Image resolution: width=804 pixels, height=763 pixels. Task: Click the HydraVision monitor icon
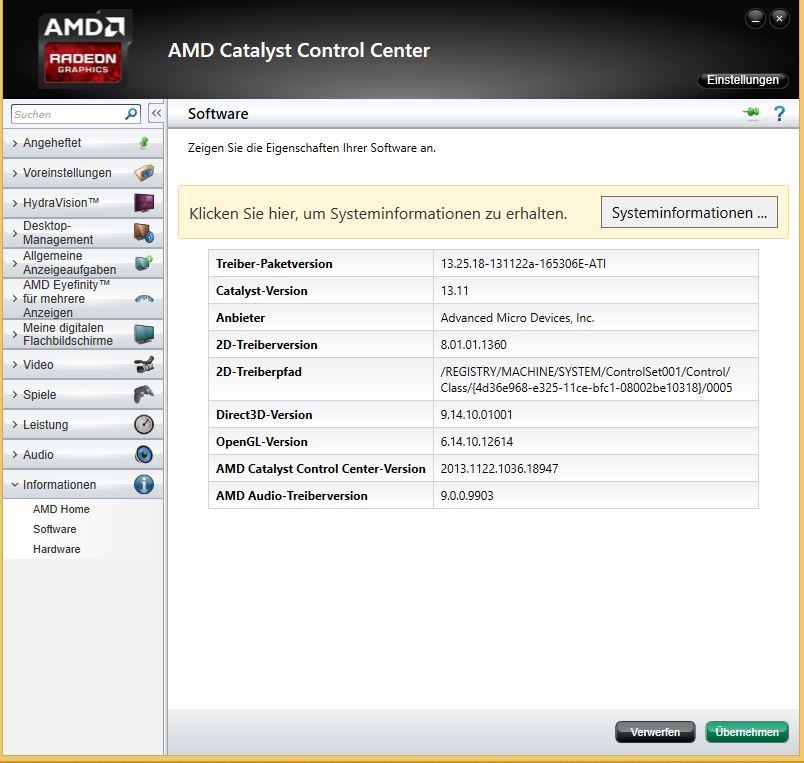(x=144, y=203)
